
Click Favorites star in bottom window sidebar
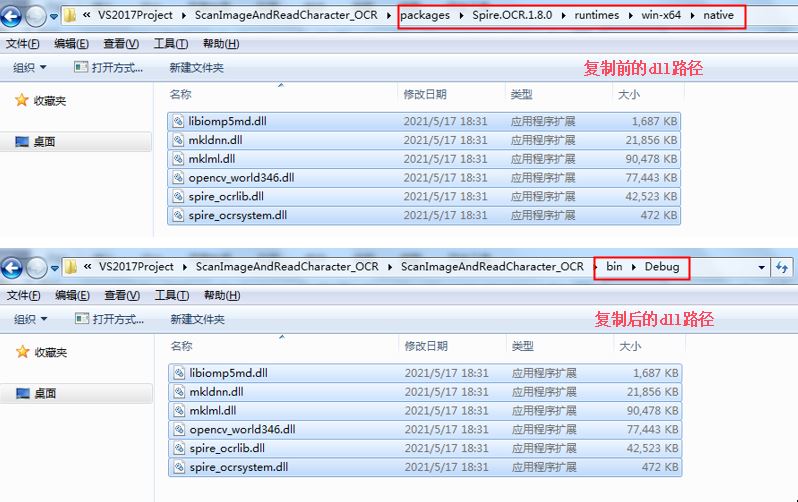(22, 351)
